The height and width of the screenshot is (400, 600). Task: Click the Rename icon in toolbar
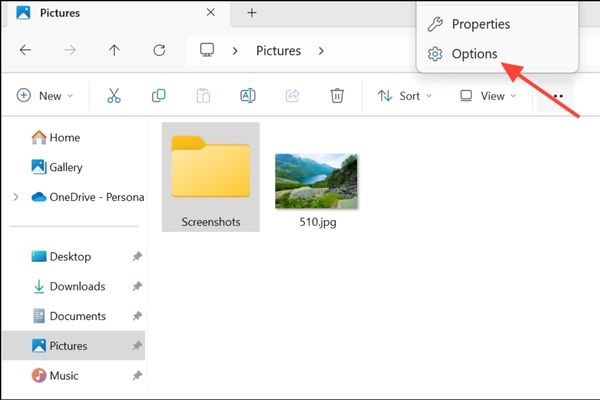(x=248, y=96)
